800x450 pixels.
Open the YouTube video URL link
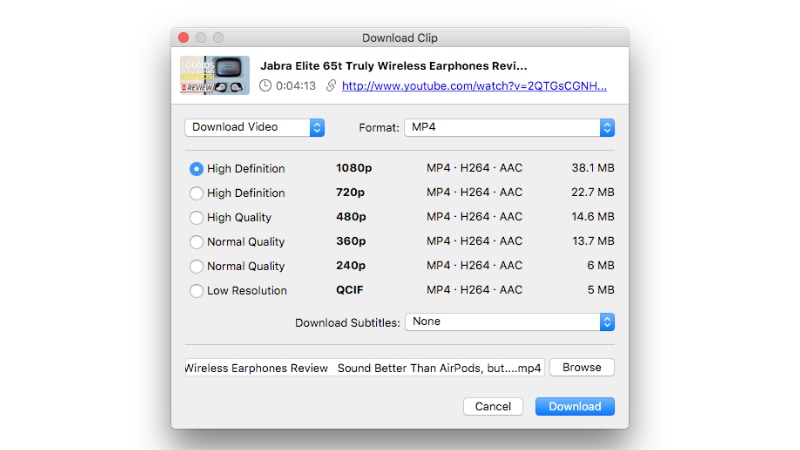474,86
